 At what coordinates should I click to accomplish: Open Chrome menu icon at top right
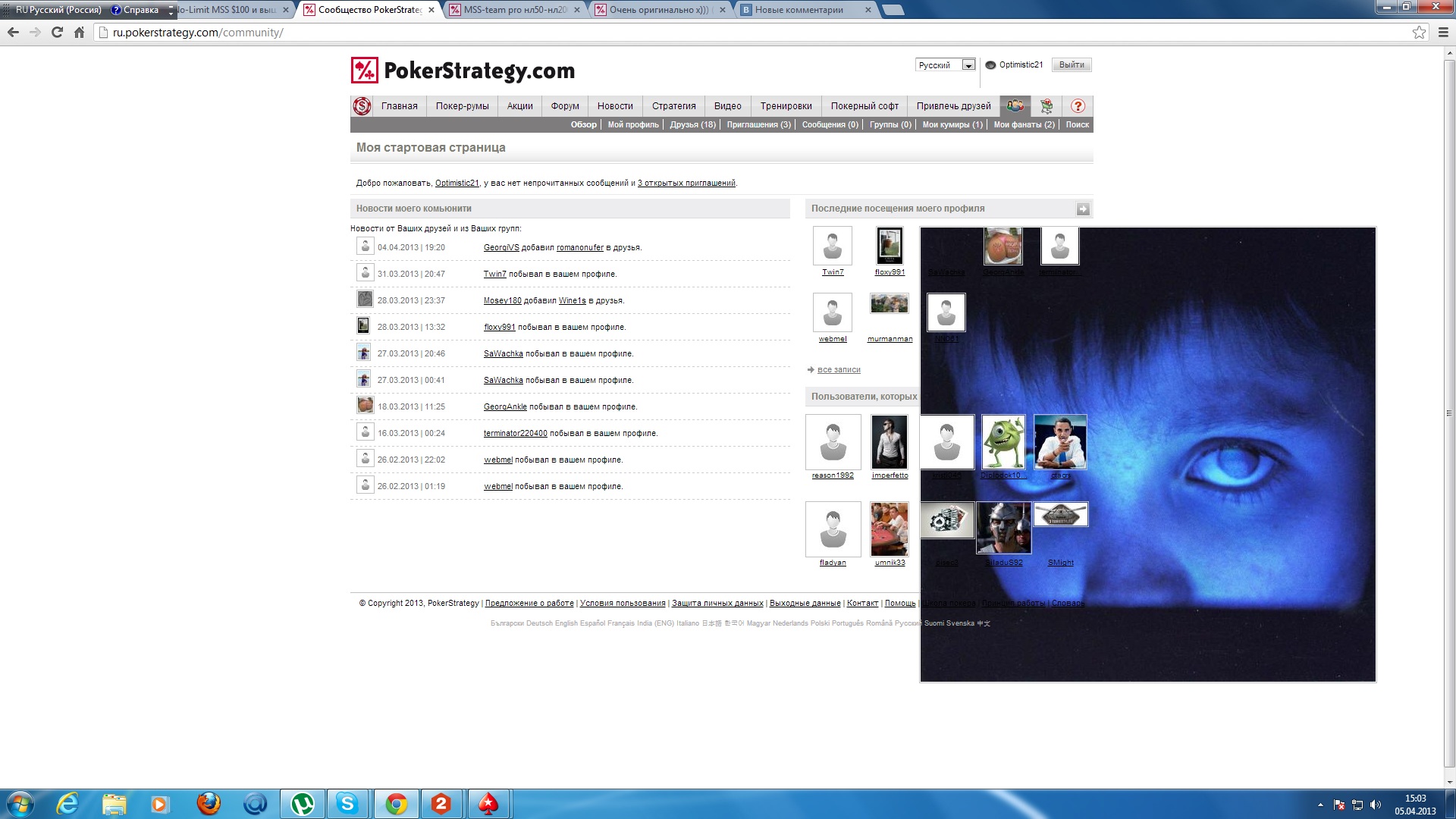(1443, 33)
